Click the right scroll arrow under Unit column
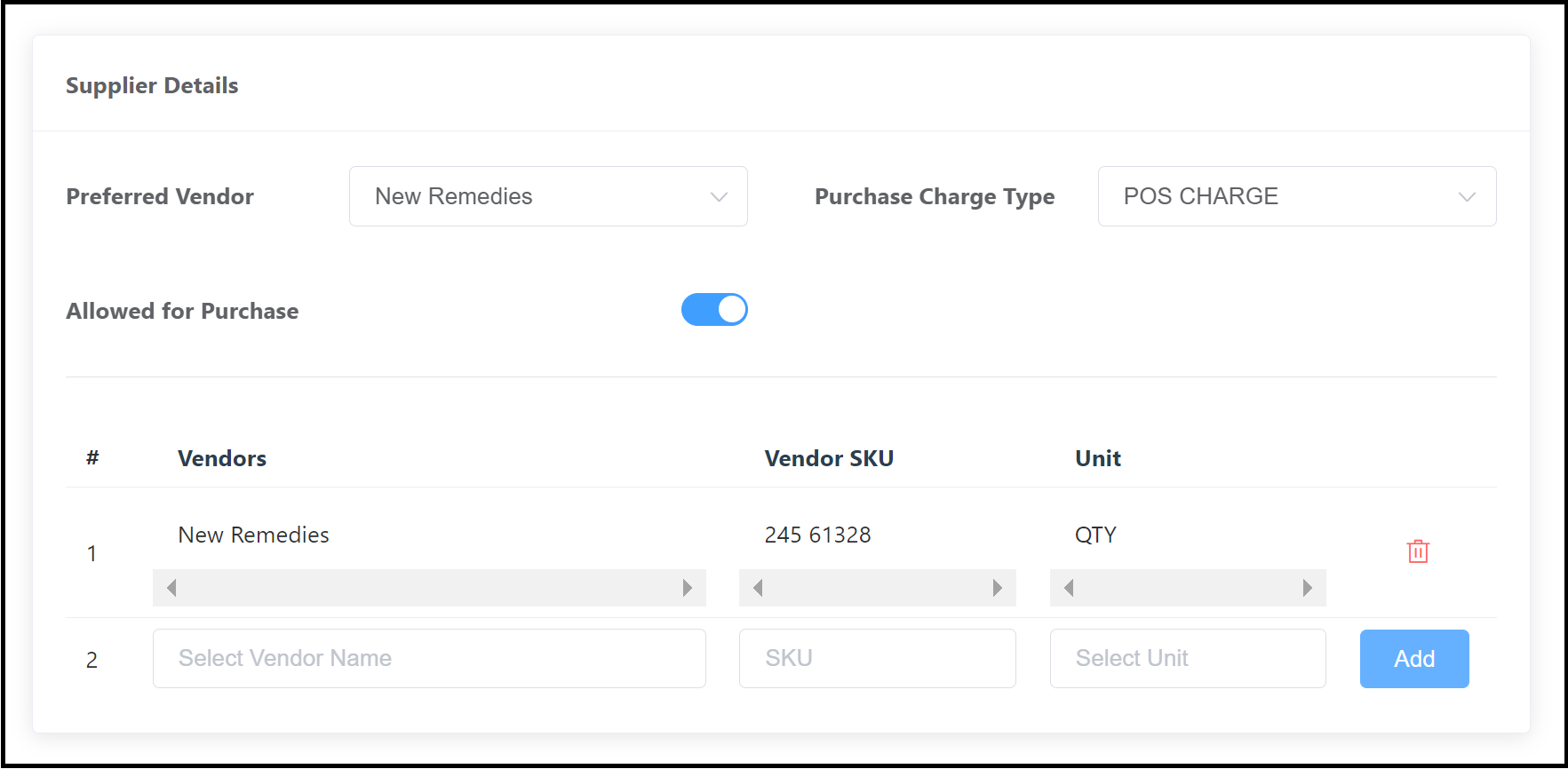This screenshot has height=769, width=1568. [x=1306, y=587]
